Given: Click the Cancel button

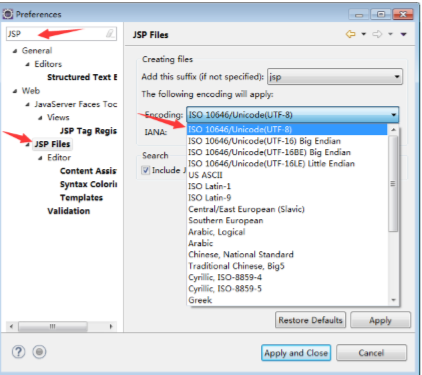Looking at the screenshot, I should [371, 353].
